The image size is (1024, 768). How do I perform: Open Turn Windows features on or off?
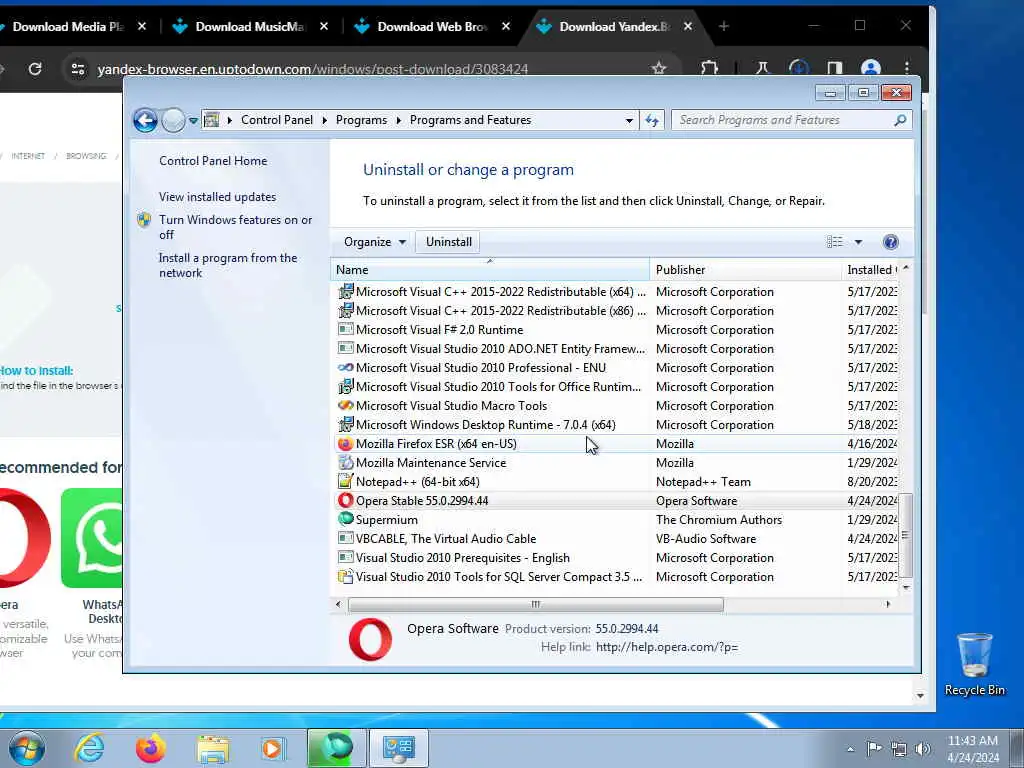click(x=235, y=227)
